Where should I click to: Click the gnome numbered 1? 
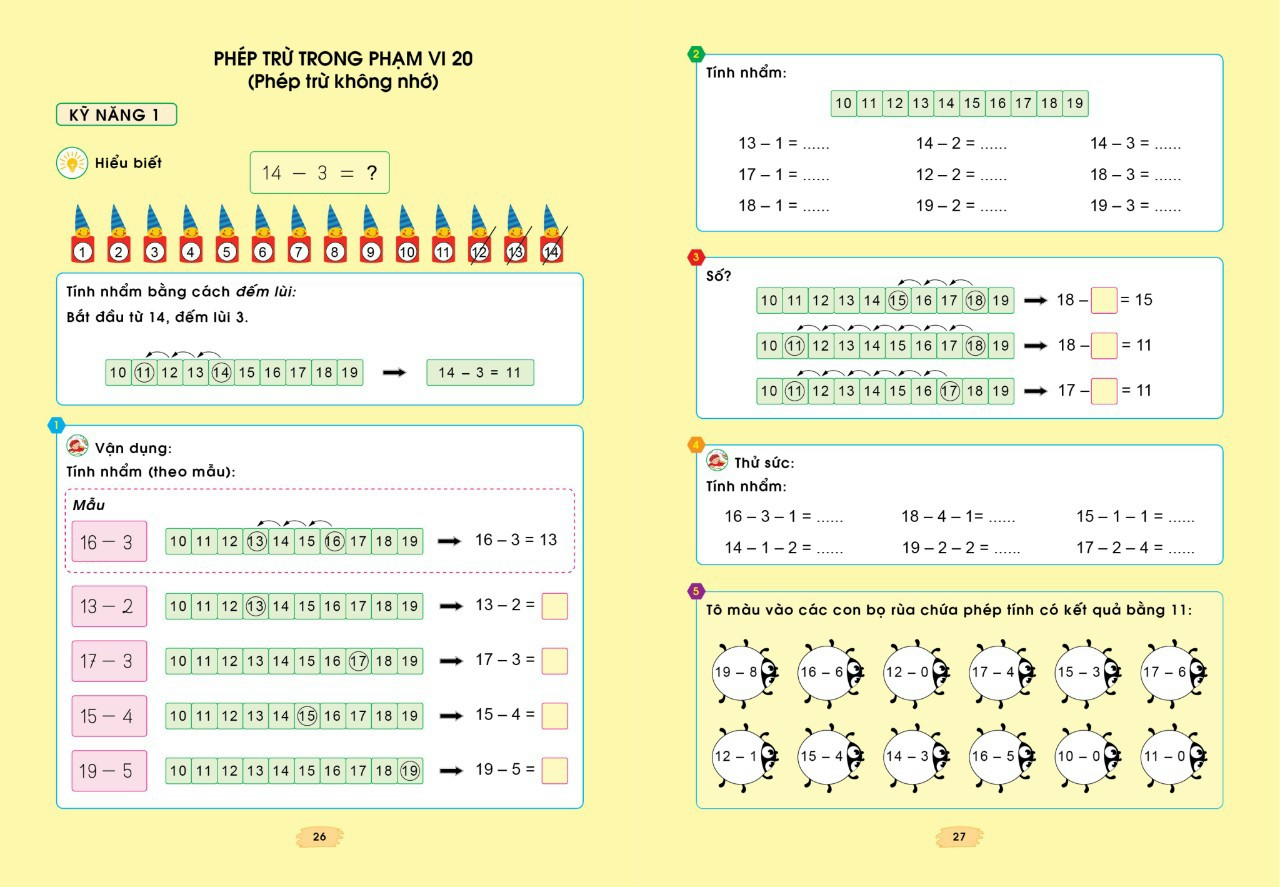(83, 236)
